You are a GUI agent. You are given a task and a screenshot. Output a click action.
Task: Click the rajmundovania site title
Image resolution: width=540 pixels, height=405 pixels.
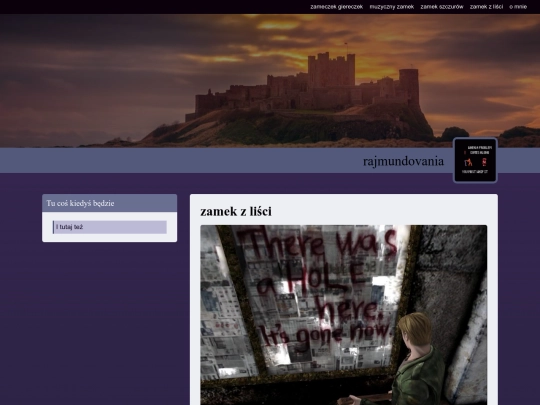(403, 161)
